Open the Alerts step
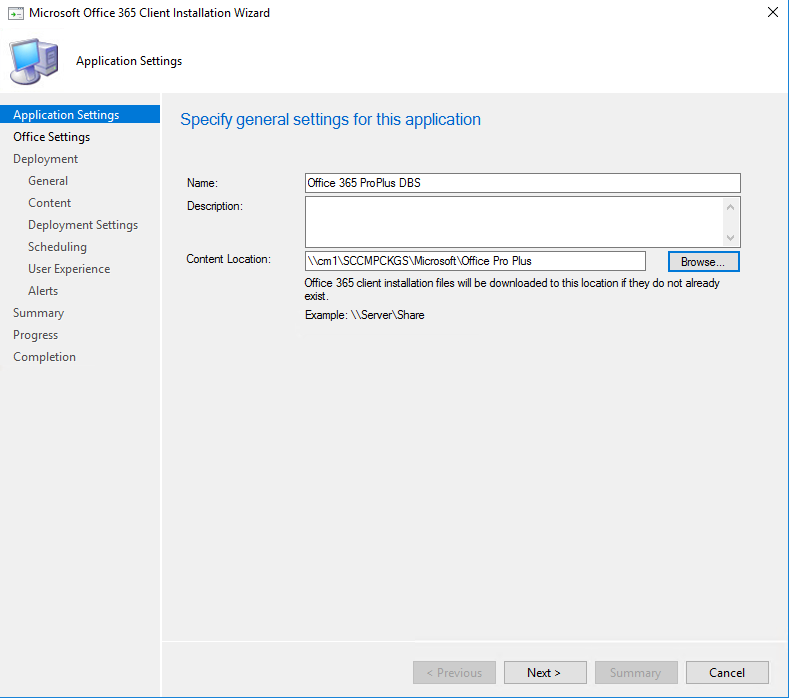The image size is (789, 698). tap(43, 291)
